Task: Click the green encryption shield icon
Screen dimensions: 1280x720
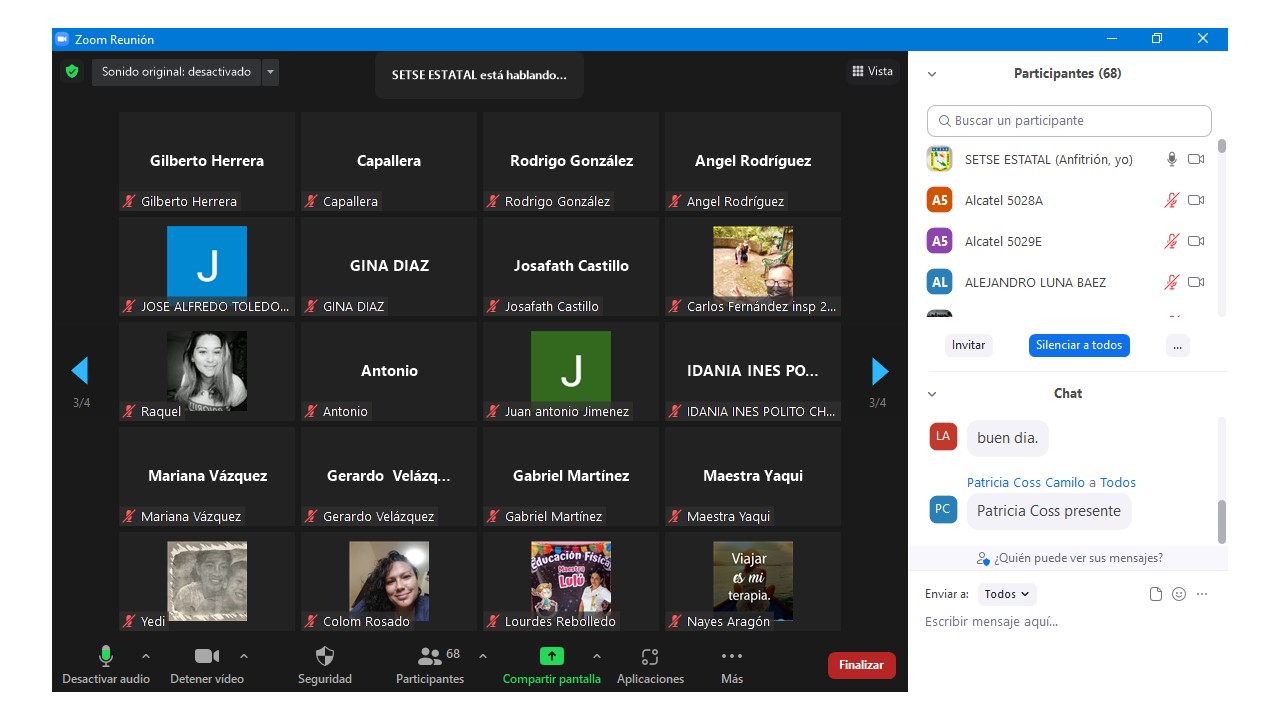Action: [71, 72]
